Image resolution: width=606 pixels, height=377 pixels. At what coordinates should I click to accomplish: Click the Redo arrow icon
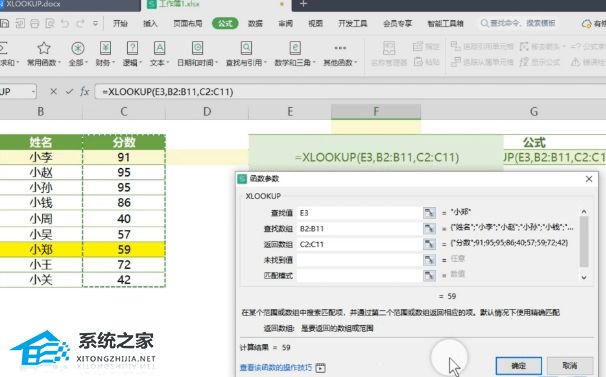click(x=80, y=24)
